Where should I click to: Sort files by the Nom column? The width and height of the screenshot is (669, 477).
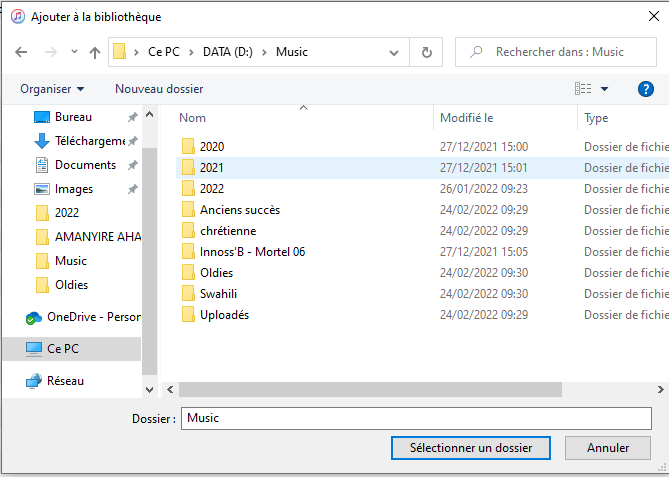click(x=192, y=118)
